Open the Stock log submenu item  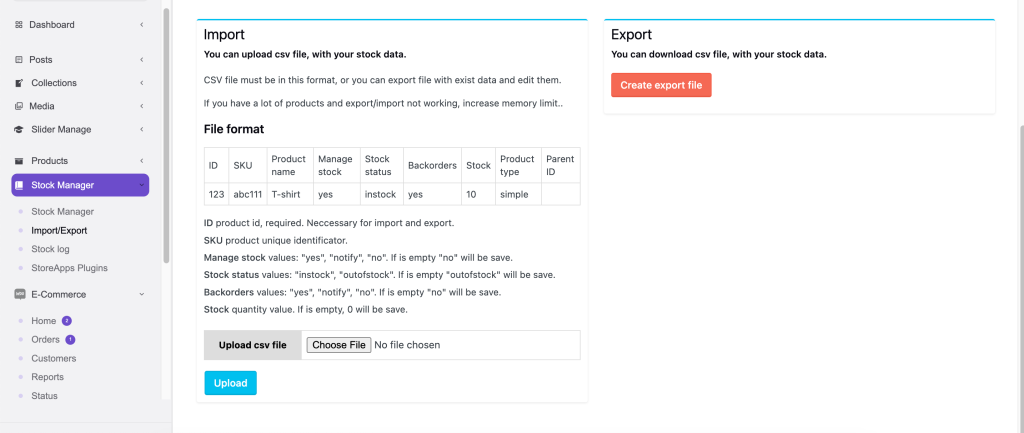coord(51,249)
